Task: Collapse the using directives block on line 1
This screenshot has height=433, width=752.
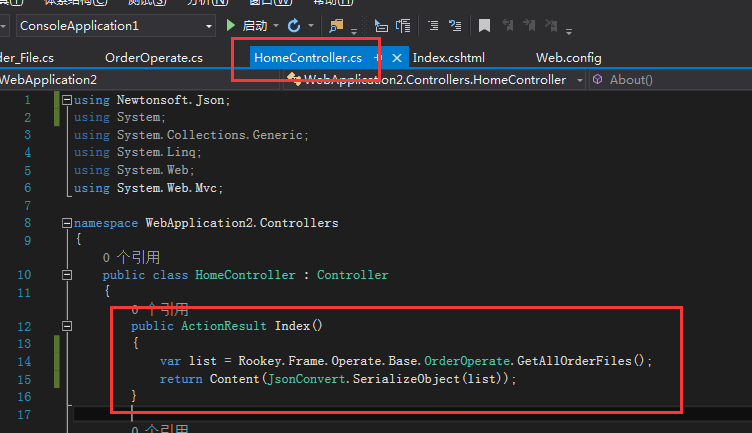Action: pyautogui.click(x=67, y=100)
